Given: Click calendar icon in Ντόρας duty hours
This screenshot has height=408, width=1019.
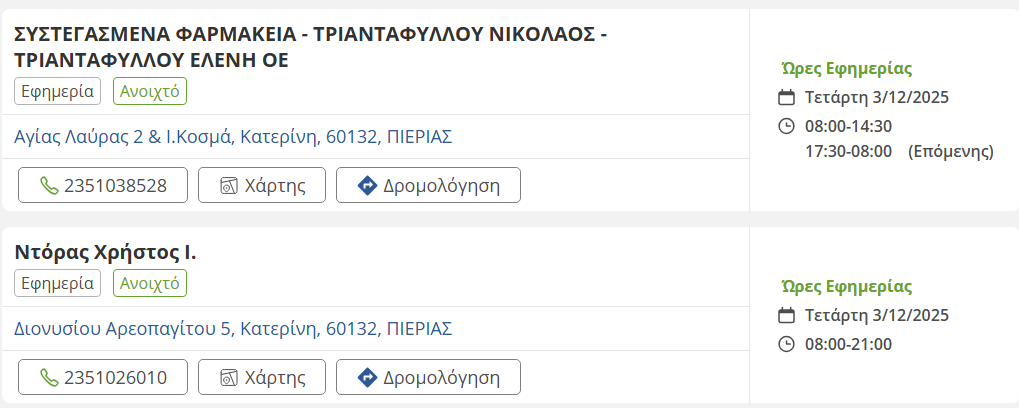Looking at the screenshot, I should click(x=787, y=316).
